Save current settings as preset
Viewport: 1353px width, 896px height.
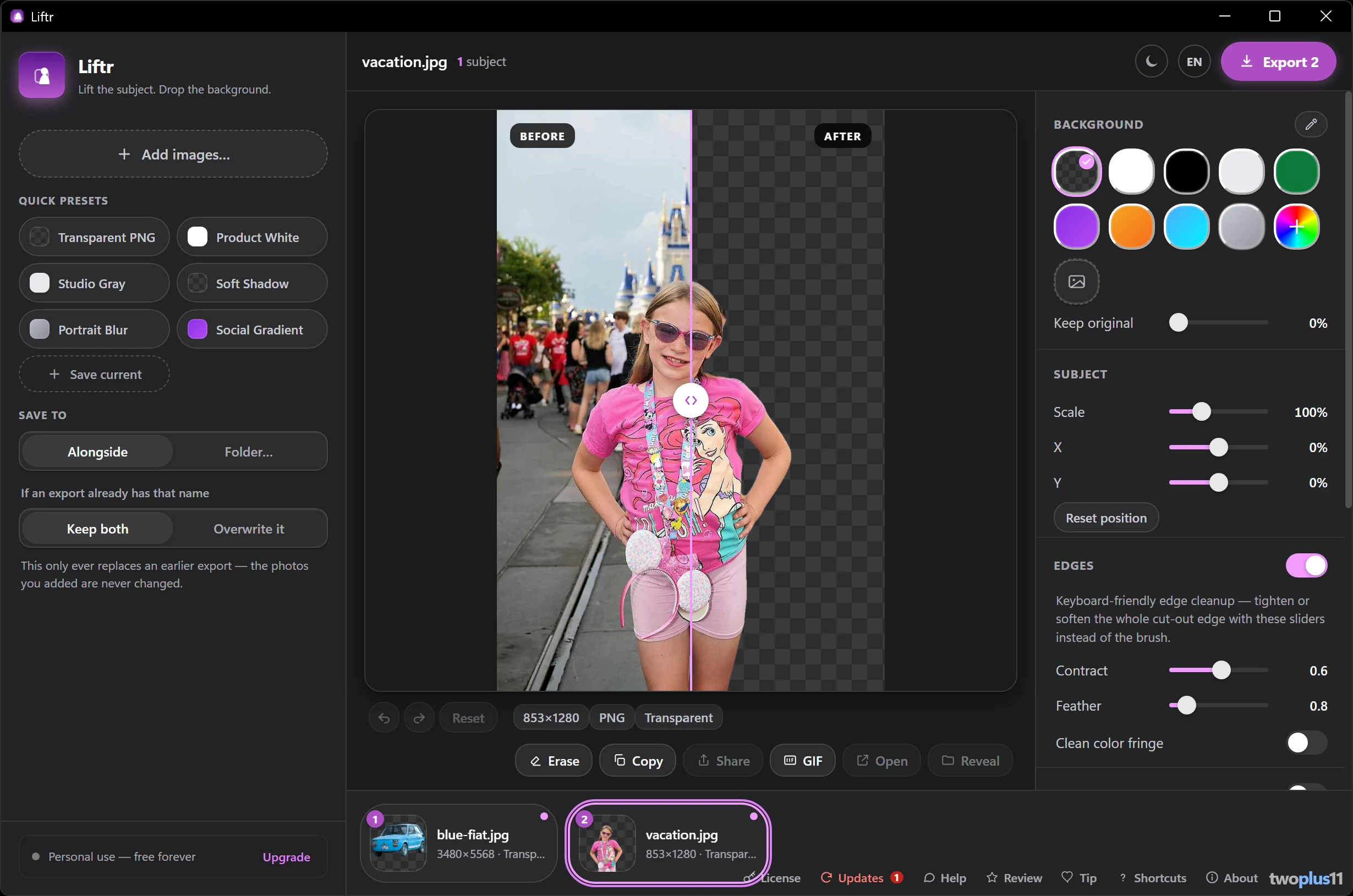tap(94, 374)
